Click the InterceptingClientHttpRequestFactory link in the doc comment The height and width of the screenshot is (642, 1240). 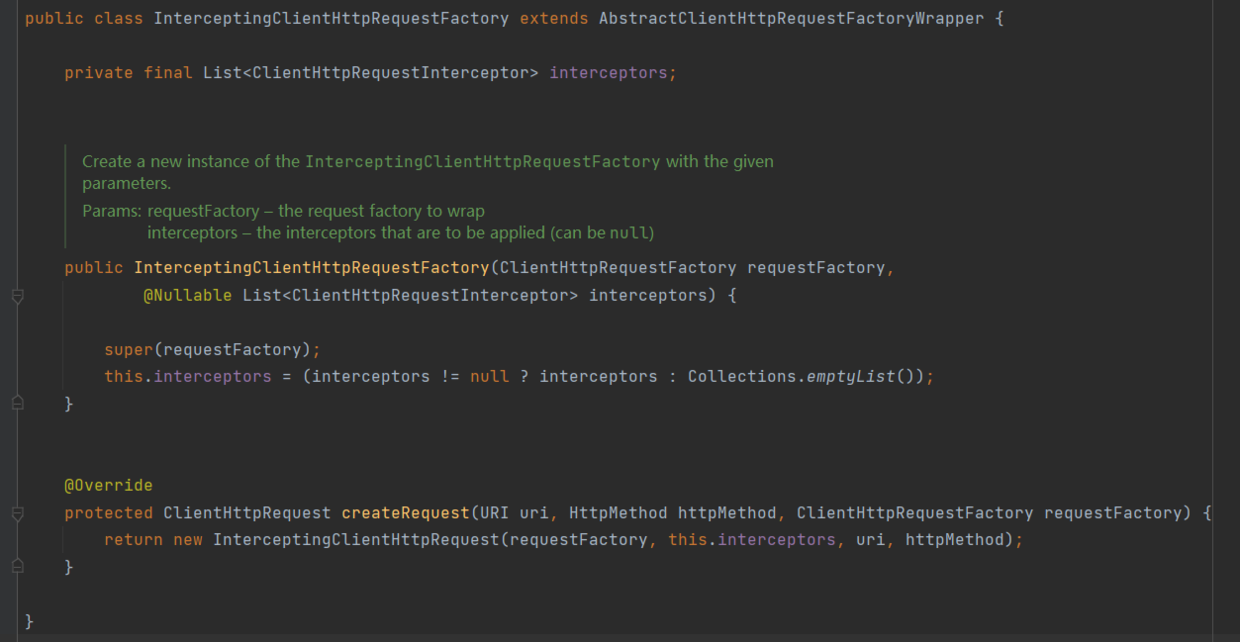point(482,161)
